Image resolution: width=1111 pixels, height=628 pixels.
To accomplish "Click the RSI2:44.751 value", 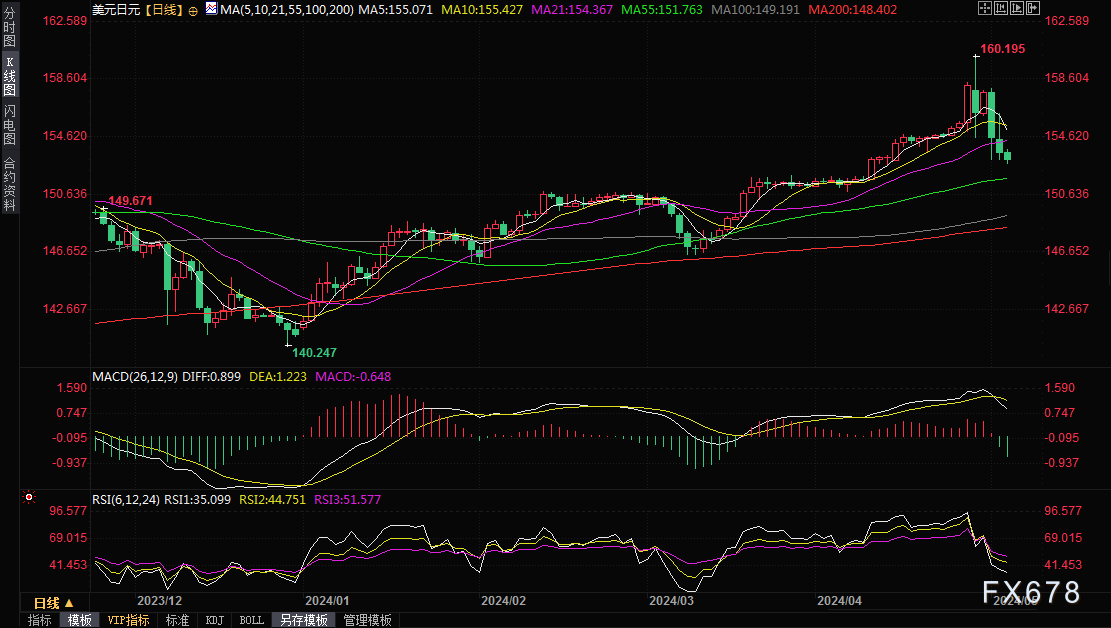I will pos(272,499).
